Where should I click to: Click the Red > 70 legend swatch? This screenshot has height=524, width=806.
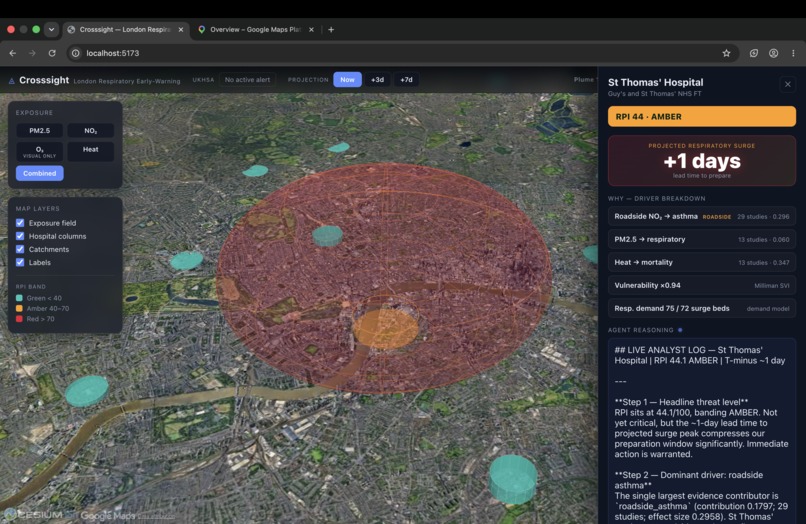tap(19, 319)
